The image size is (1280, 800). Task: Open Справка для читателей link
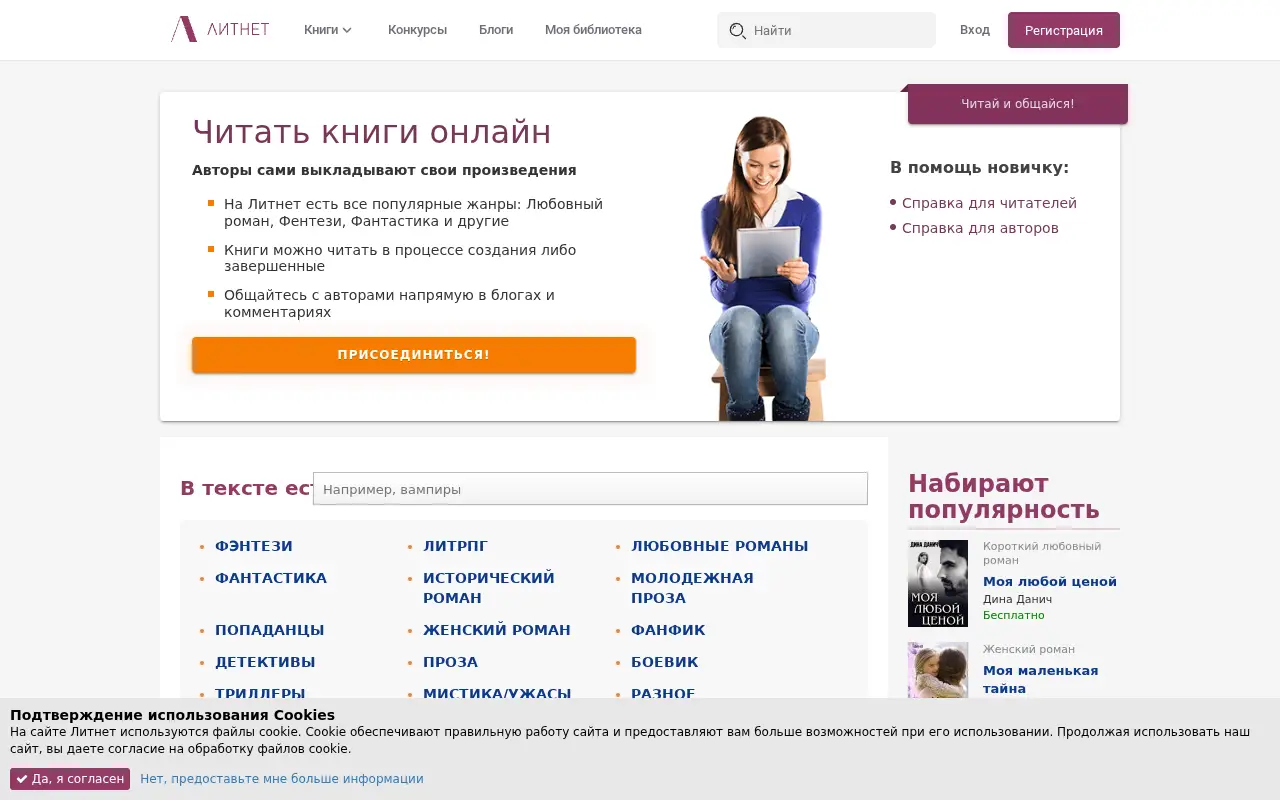pos(989,203)
